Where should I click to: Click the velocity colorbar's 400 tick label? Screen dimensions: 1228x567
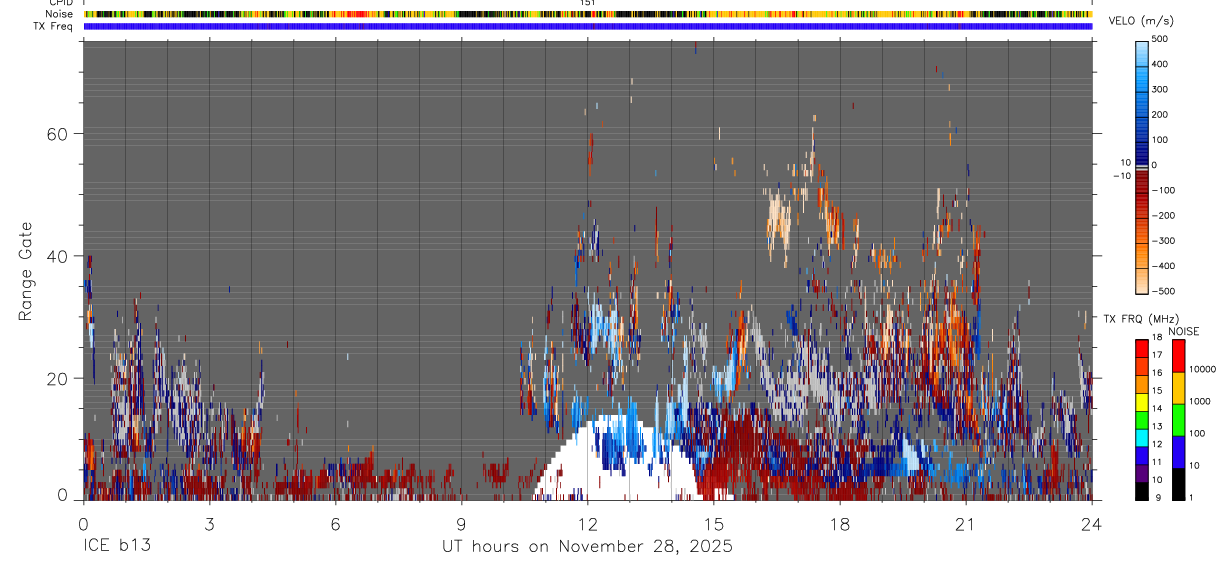1160,64
